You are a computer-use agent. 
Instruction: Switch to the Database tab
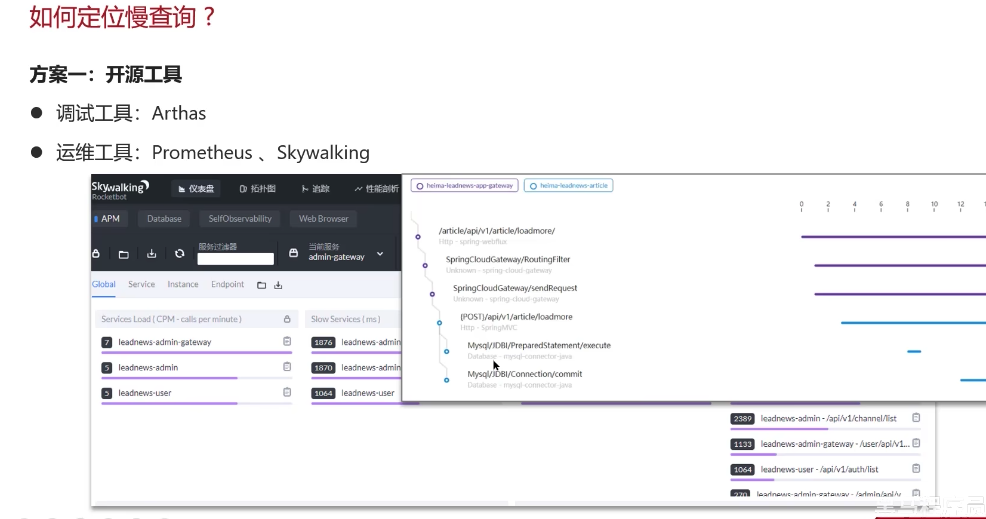pyautogui.click(x=164, y=219)
